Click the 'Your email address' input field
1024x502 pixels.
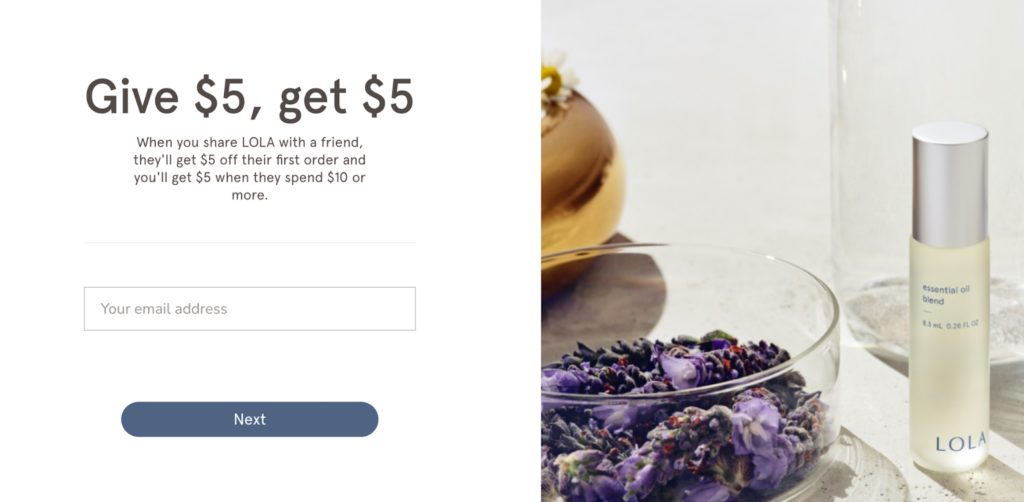[x=249, y=309]
